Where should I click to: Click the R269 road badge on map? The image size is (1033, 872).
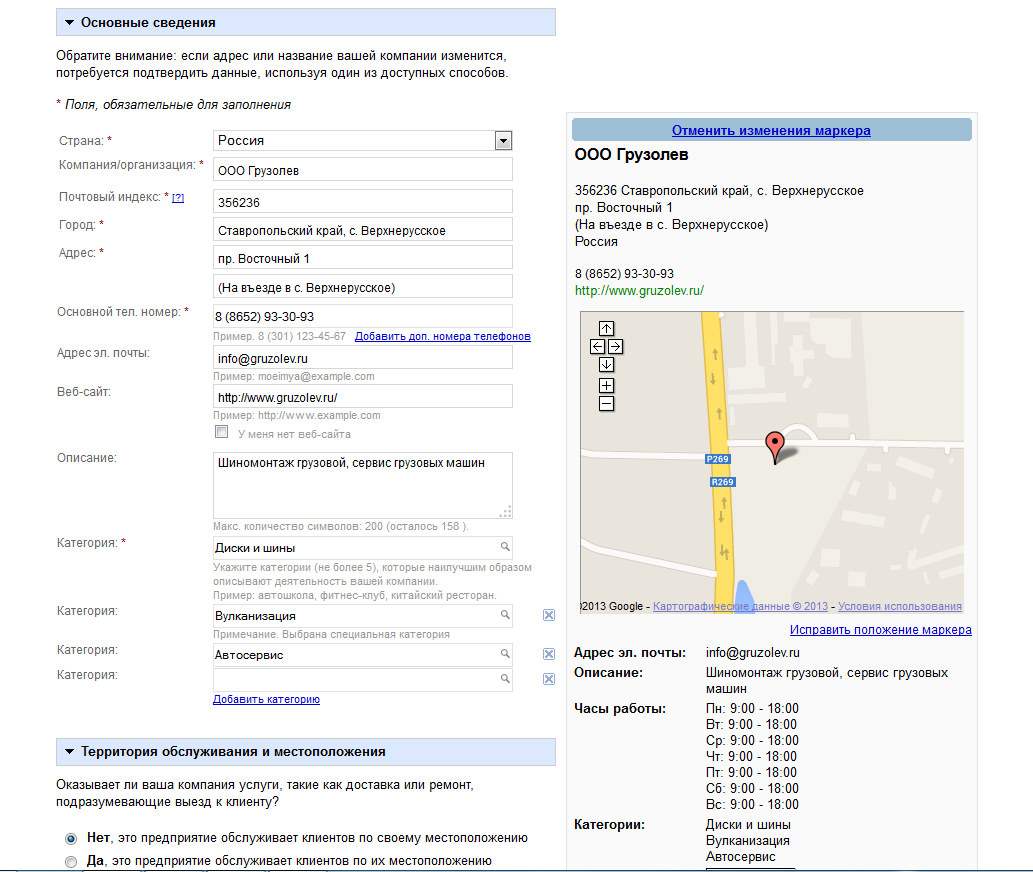(723, 482)
